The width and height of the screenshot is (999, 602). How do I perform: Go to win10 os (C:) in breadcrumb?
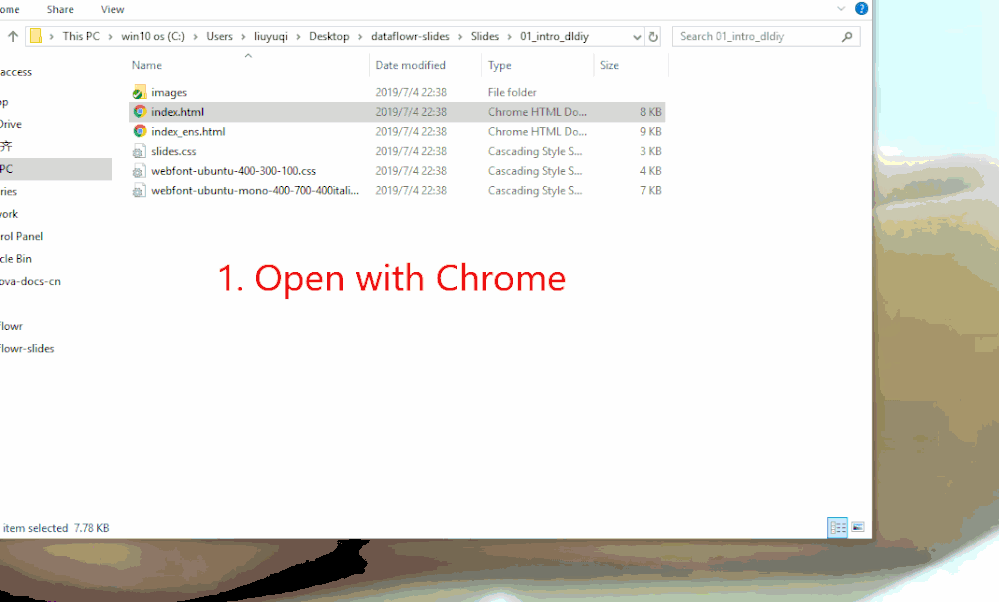click(153, 36)
